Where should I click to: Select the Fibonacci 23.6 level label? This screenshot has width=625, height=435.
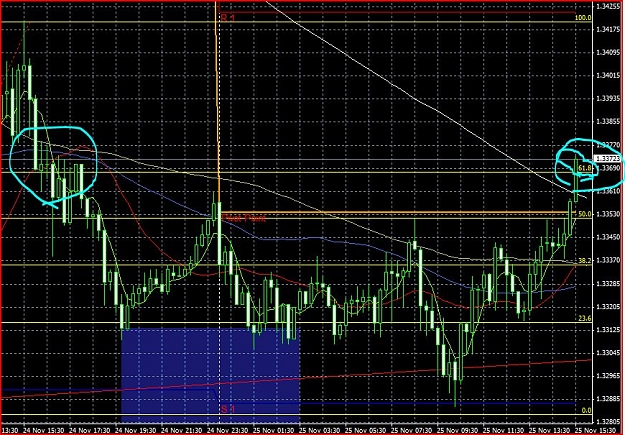click(x=584, y=319)
